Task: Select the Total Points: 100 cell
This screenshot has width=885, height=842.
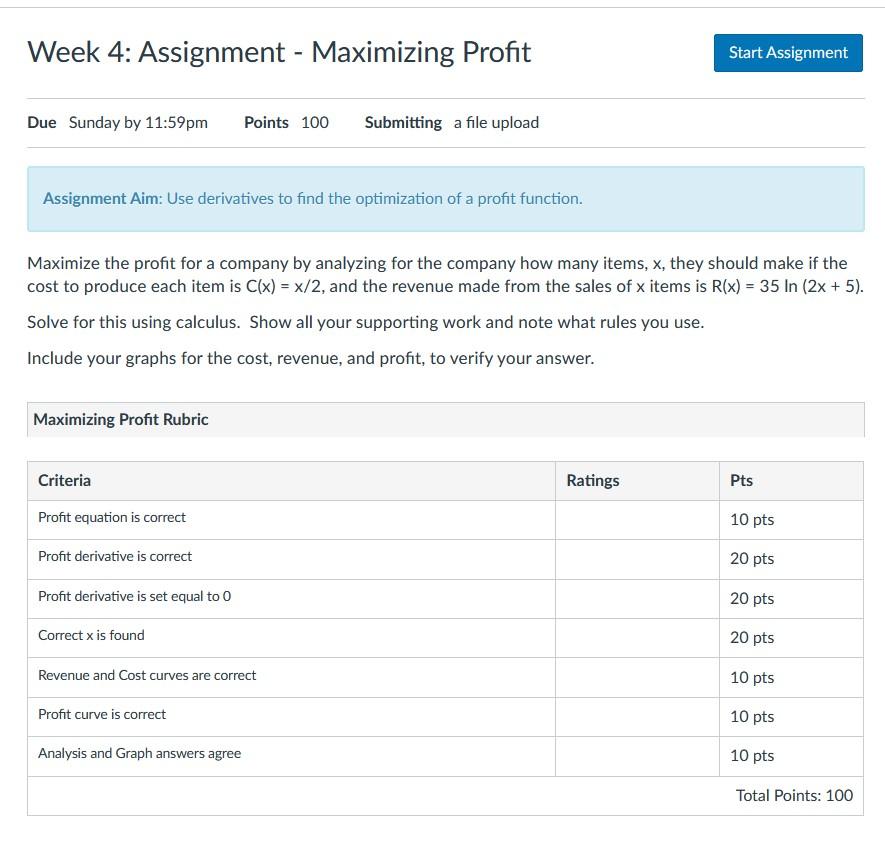Action: [794, 795]
